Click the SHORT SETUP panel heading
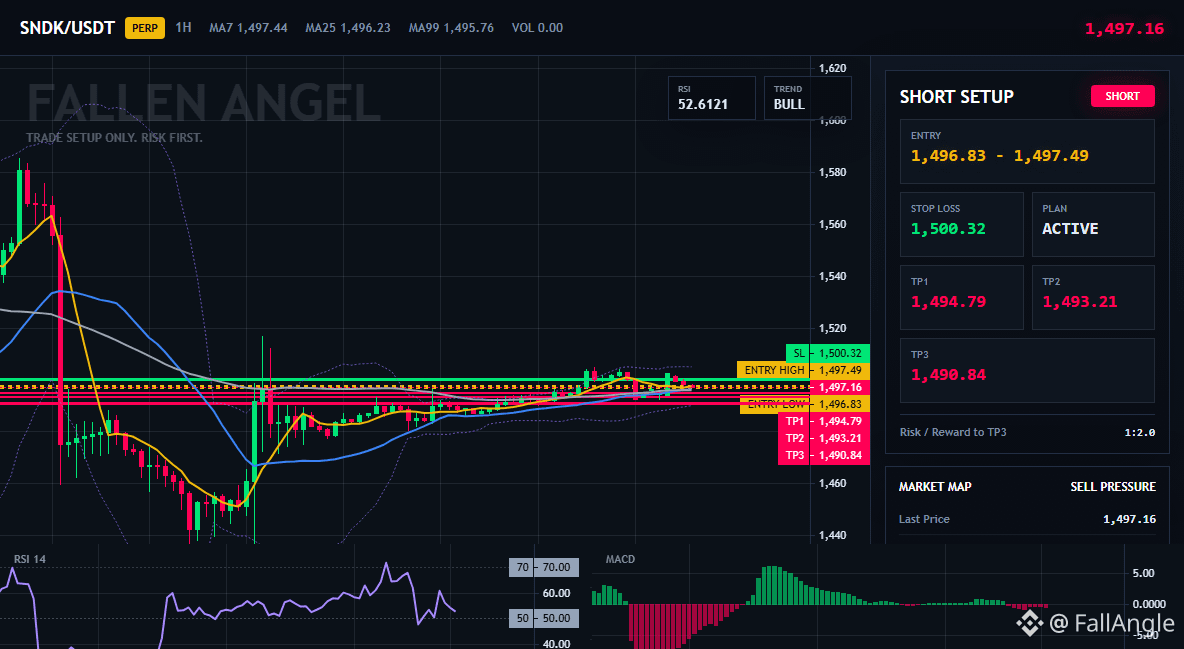The height and width of the screenshot is (649, 1184). click(957, 97)
